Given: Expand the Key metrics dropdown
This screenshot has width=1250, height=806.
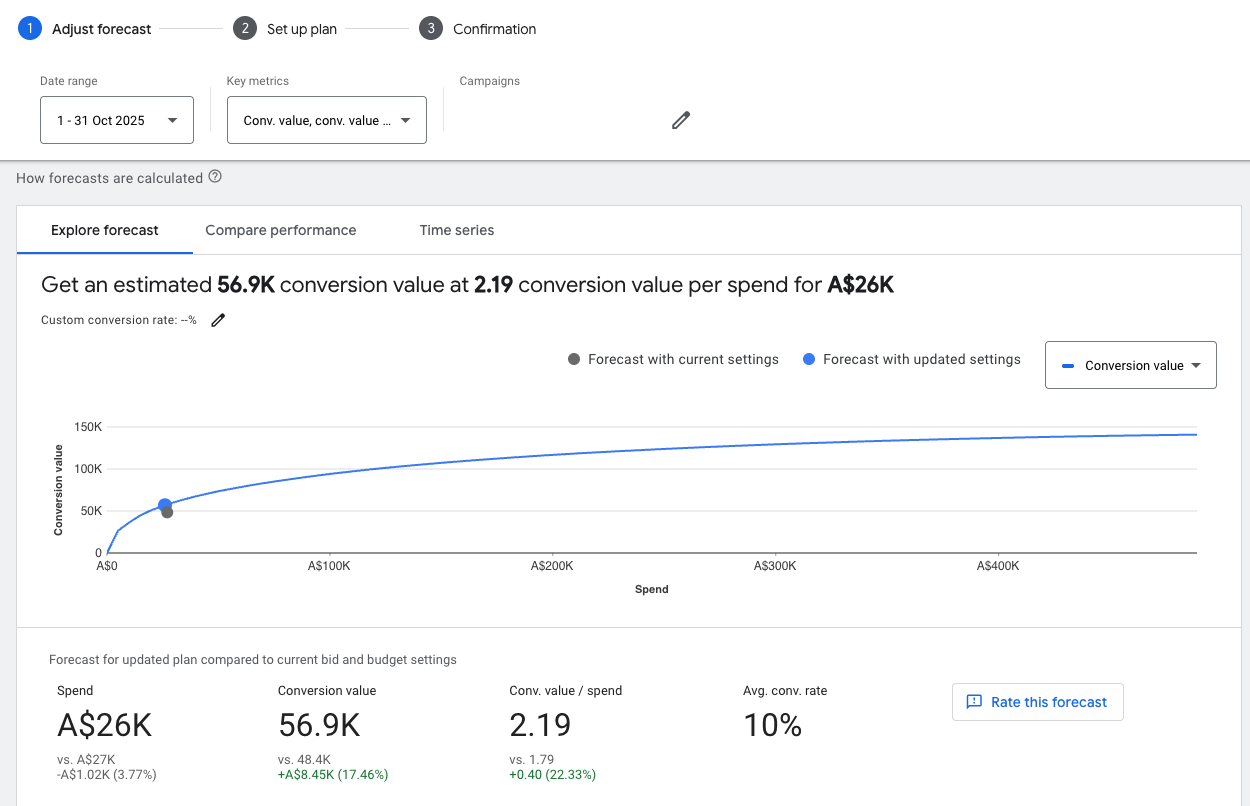Looking at the screenshot, I should tap(326, 120).
